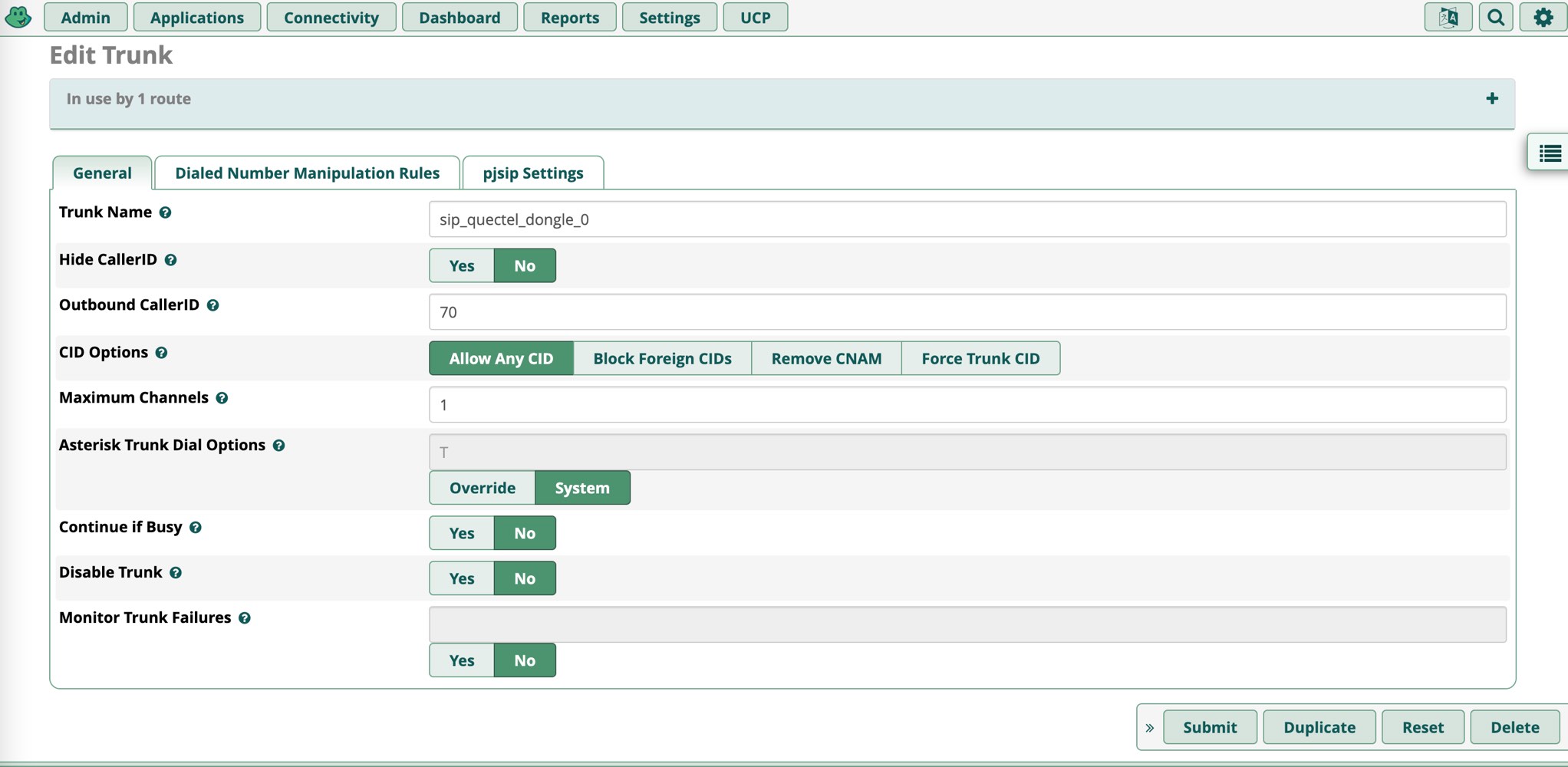This screenshot has width=1568, height=767.
Task: Switch to the pjsip Settings tab
Action: point(532,173)
